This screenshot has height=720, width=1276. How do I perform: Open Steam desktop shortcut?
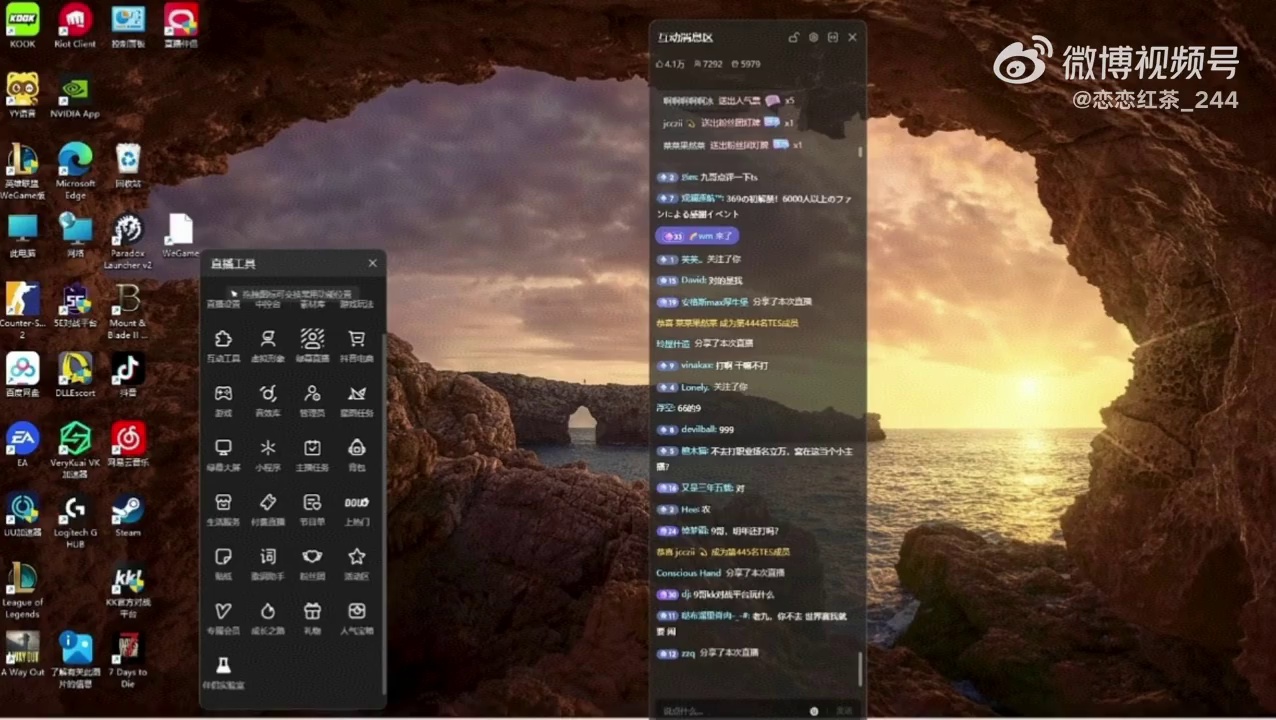tap(128, 515)
